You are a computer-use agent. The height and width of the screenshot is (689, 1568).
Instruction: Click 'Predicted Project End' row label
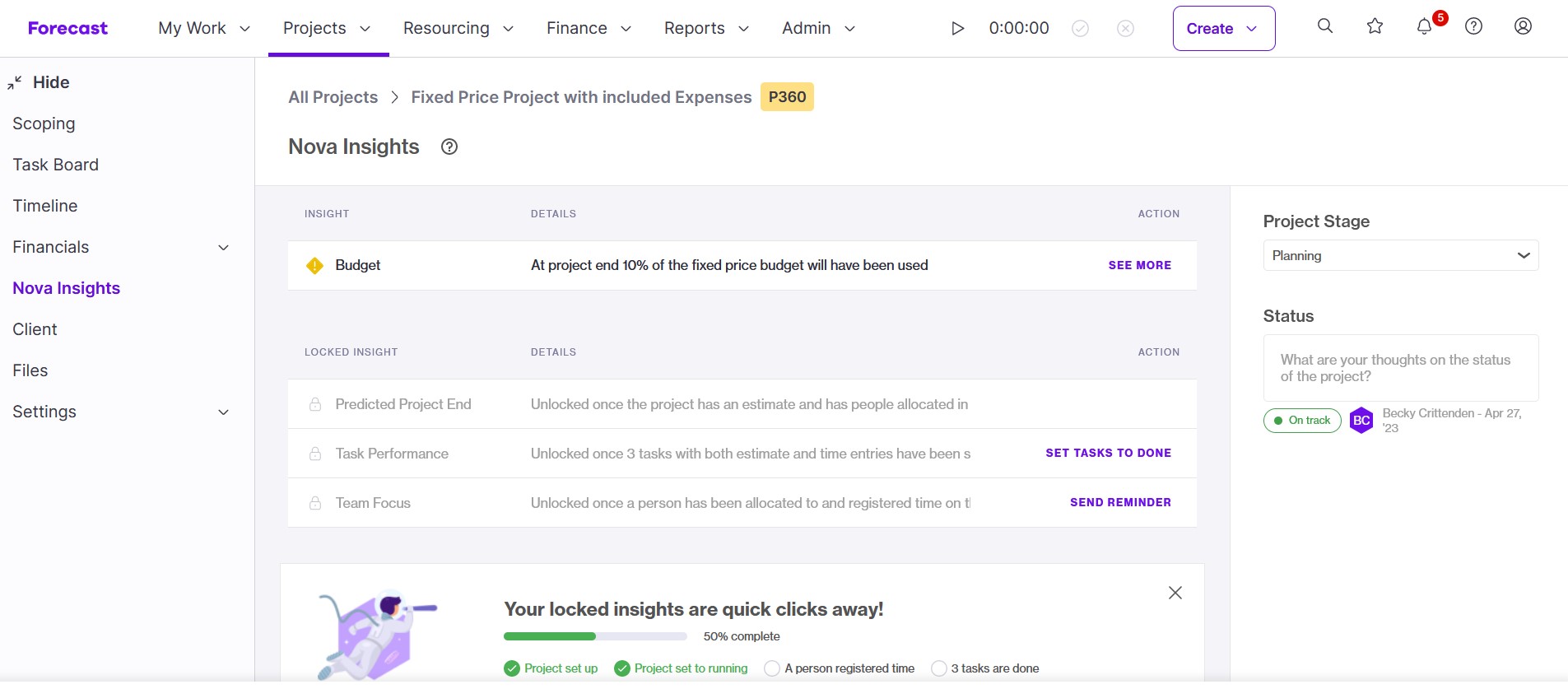coord(403,404)
